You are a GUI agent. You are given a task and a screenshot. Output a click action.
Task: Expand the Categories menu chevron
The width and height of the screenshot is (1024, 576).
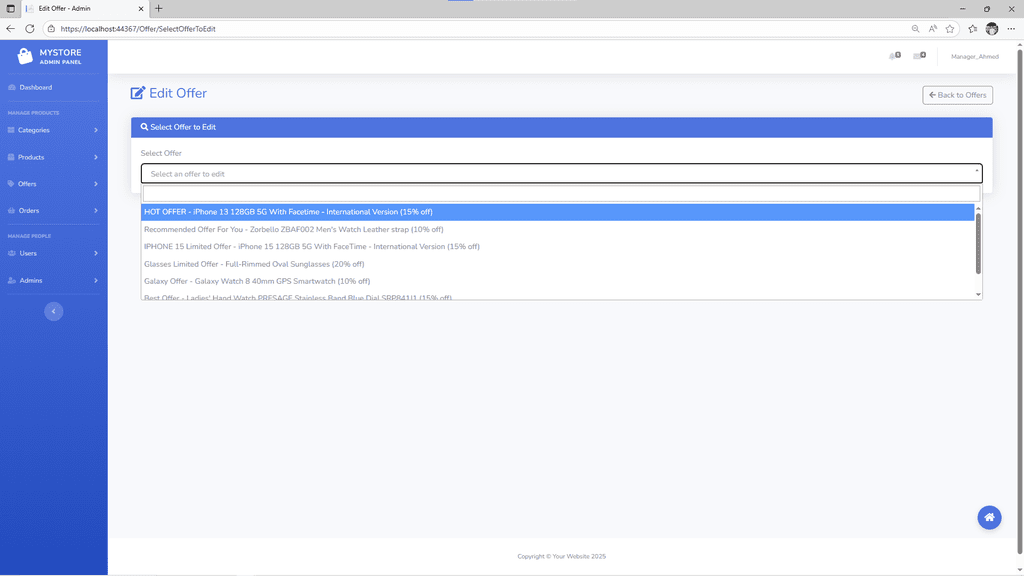tap(95, 130)
